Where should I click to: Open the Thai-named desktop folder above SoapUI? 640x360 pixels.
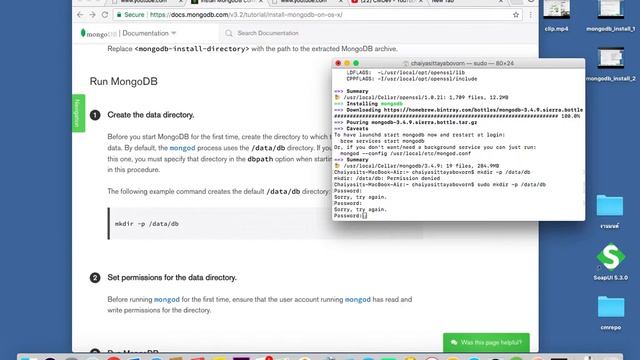tap(610, 211)
